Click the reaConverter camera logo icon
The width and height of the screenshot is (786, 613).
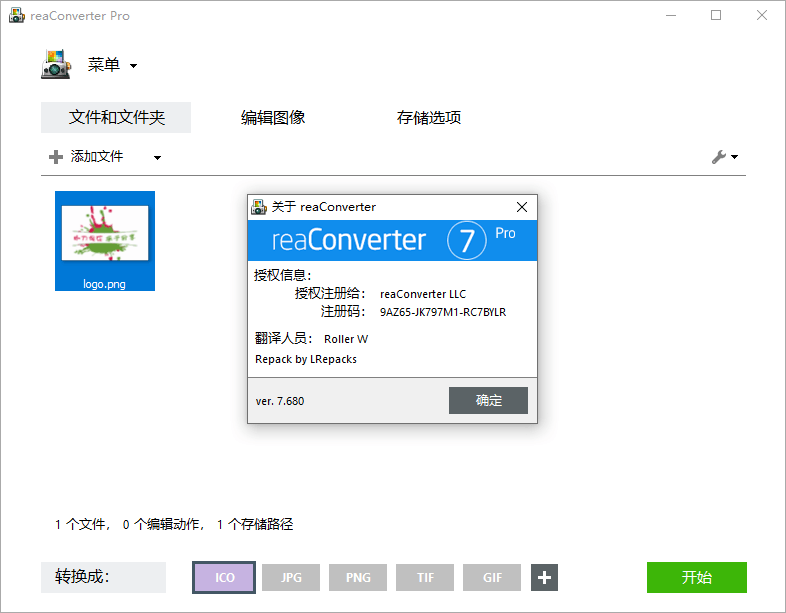pos(56,65)
